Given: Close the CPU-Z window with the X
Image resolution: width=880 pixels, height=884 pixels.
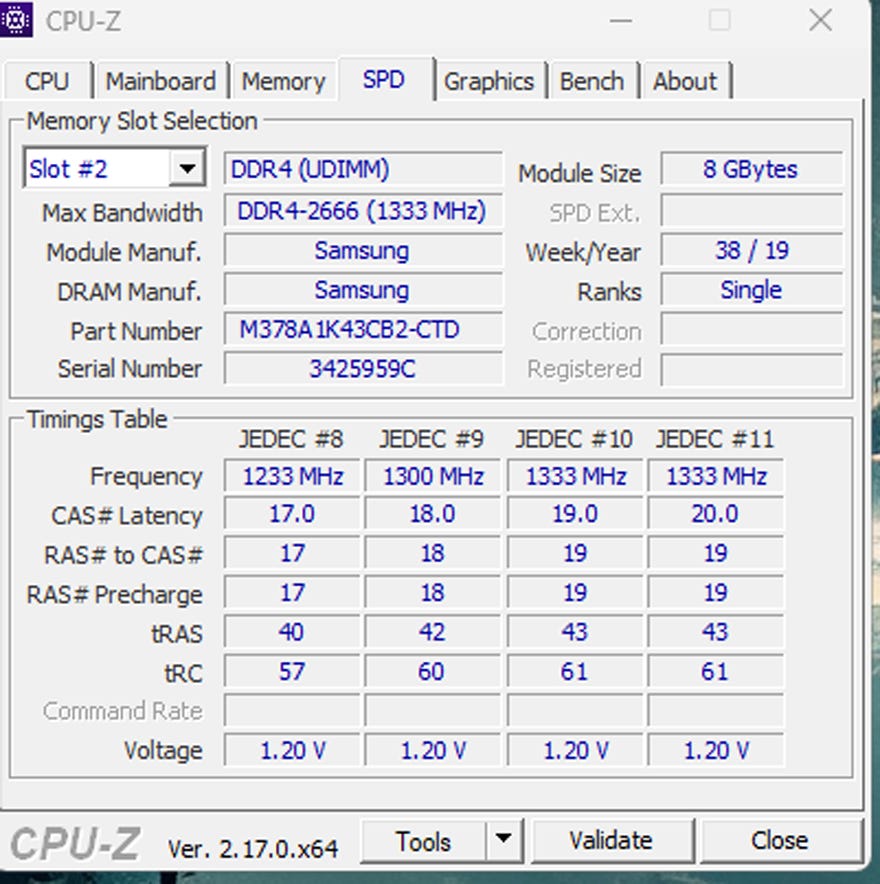Looking at the screenshot, I should 820,20.
